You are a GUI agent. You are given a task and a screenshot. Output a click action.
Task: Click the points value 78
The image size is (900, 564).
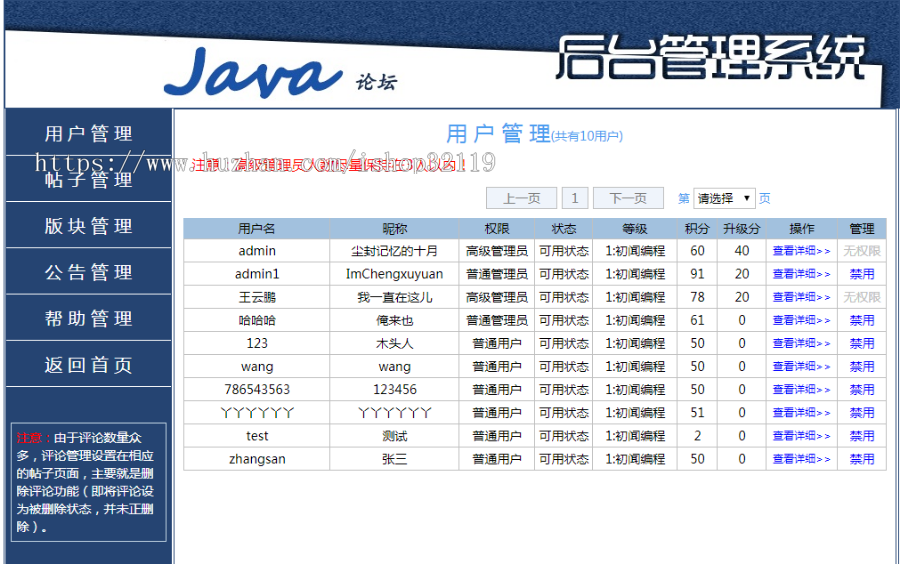pyautogui.click(x=697, y=297)
